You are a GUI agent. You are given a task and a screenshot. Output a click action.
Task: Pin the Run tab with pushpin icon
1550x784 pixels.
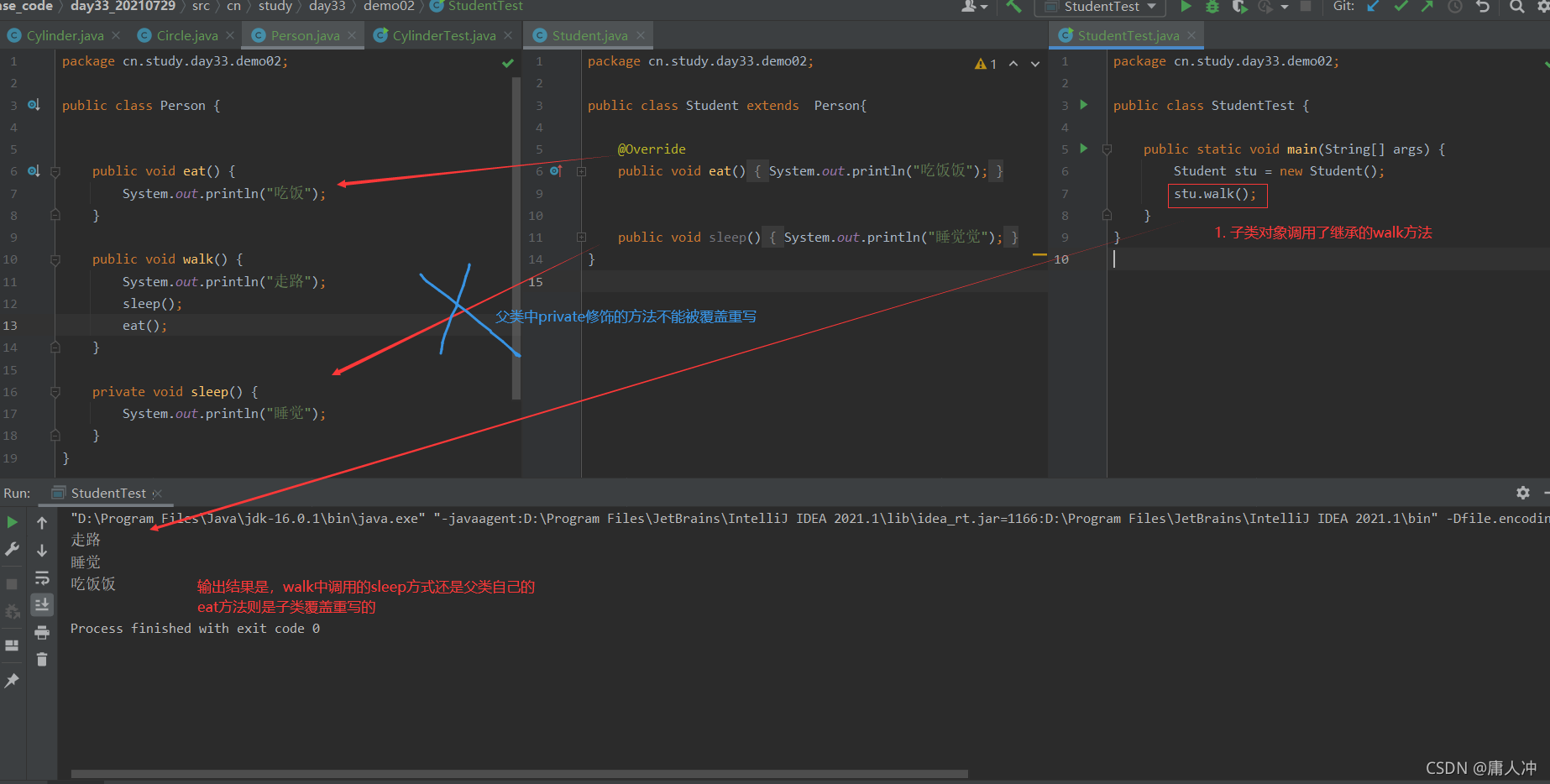point(12,681)
